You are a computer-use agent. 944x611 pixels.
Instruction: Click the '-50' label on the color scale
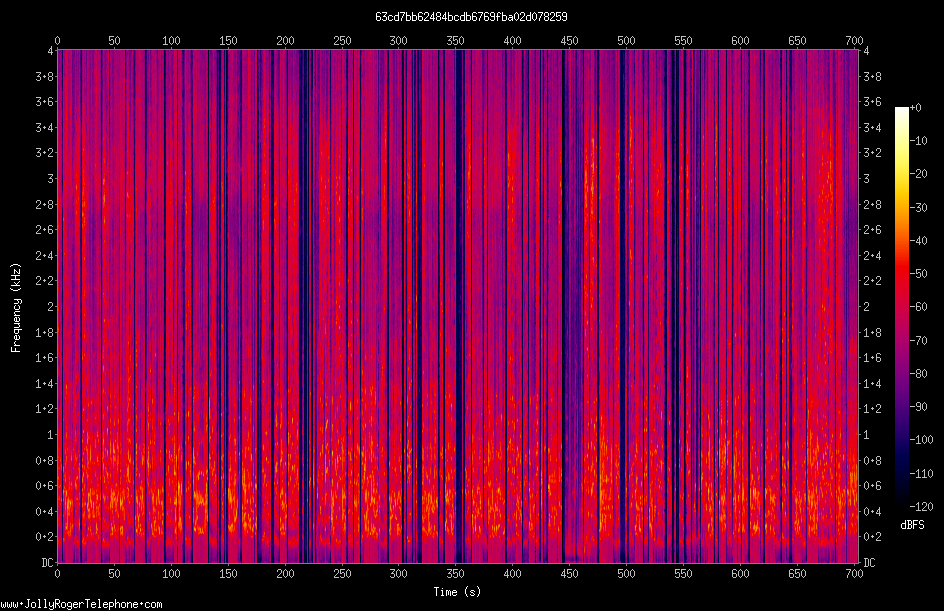tap(919, 274)
